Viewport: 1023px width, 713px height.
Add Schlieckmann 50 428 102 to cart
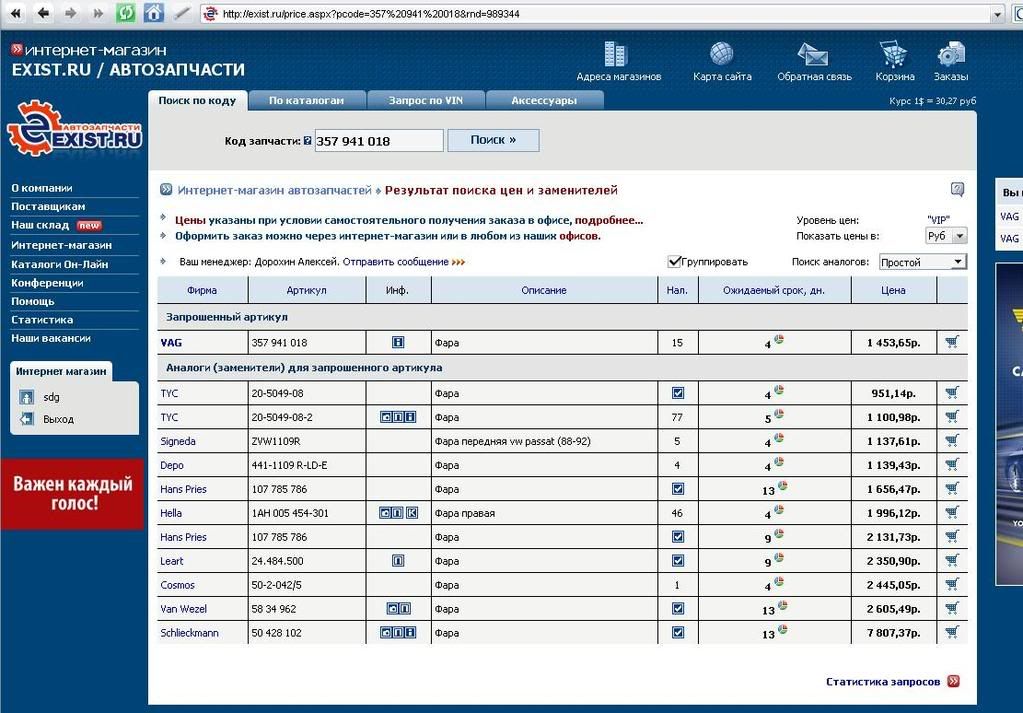(x=952, y=632)
